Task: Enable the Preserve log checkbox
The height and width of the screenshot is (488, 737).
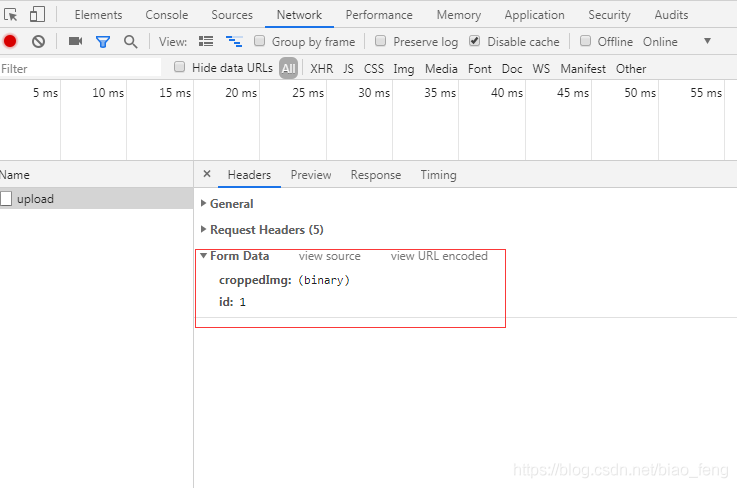Action: pyautogui.click(x=380, y=42)
